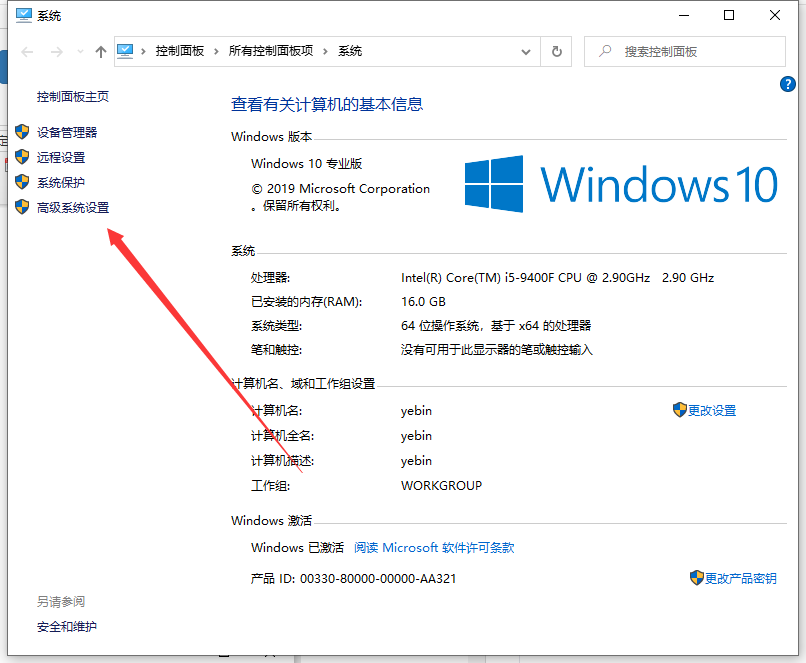
Task: Click the refresh button next to address bar
Action: (x=556, y=51)
